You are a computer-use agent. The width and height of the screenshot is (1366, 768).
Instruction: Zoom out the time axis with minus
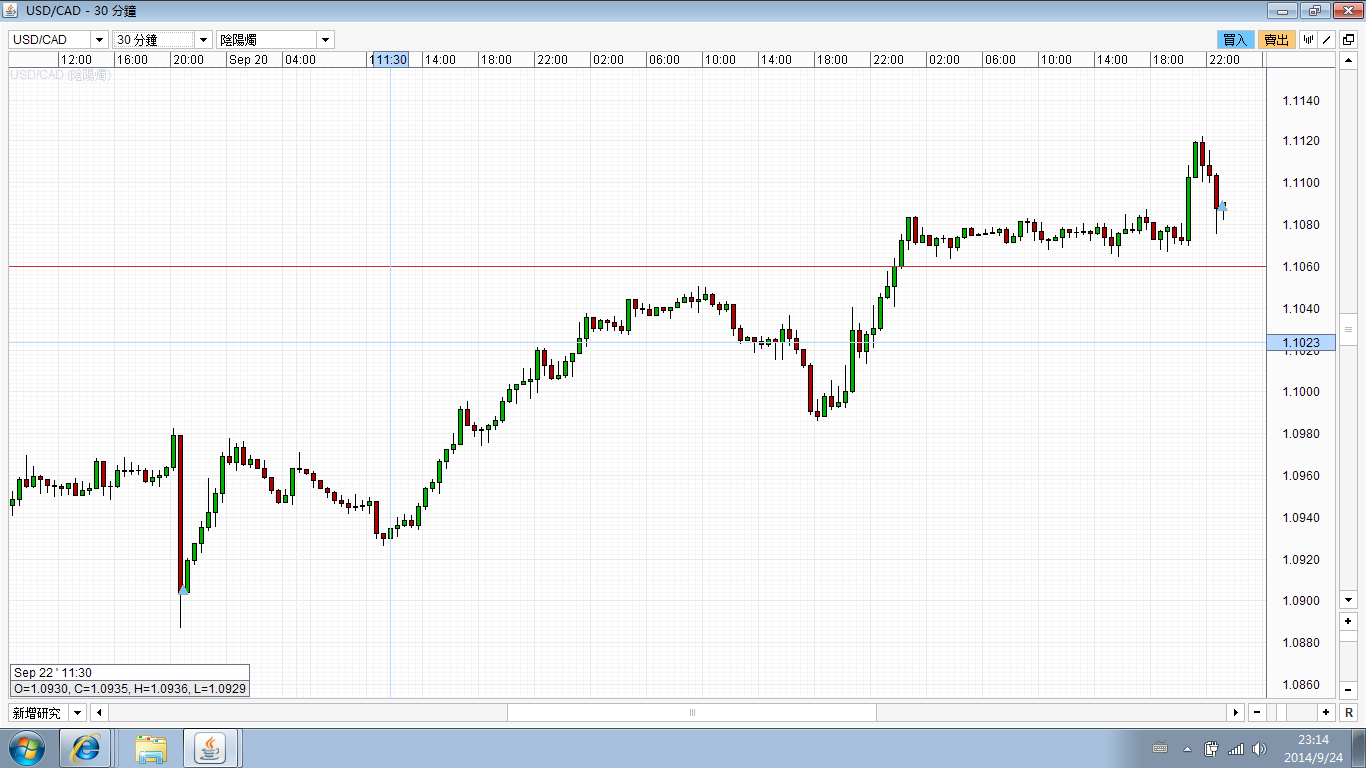(1257, 712)
